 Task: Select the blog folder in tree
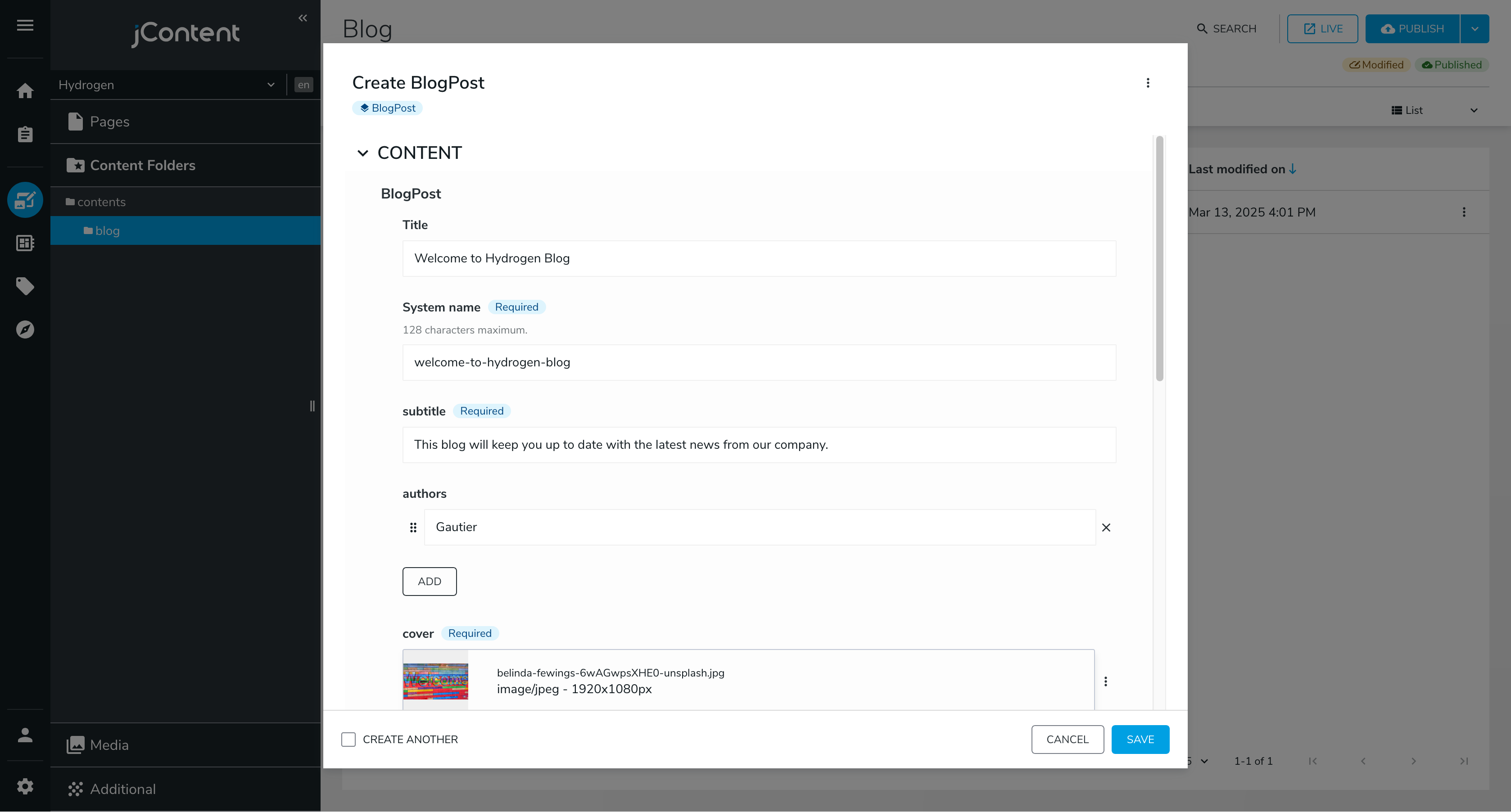[x=107, y=231]
